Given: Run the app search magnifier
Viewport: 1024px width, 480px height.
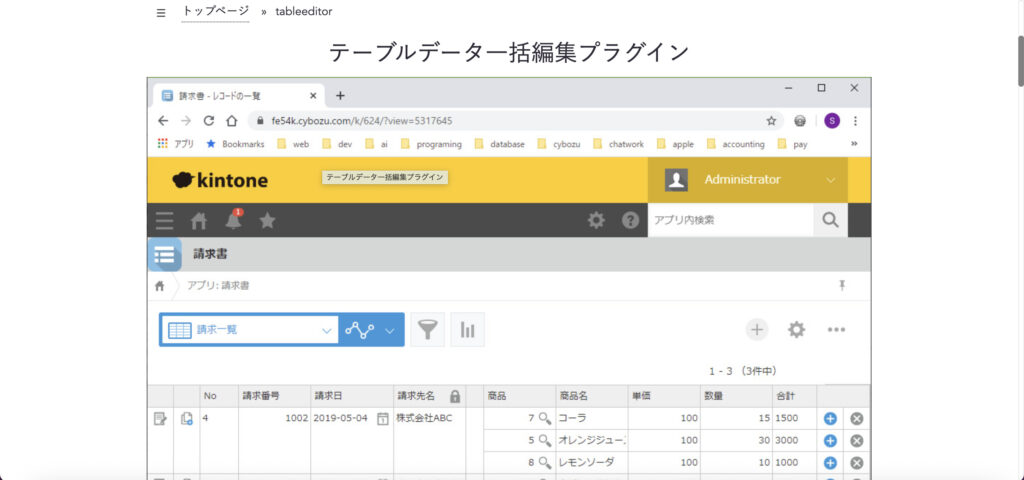Looking at the screenshot, I should (x=830, y=220).
